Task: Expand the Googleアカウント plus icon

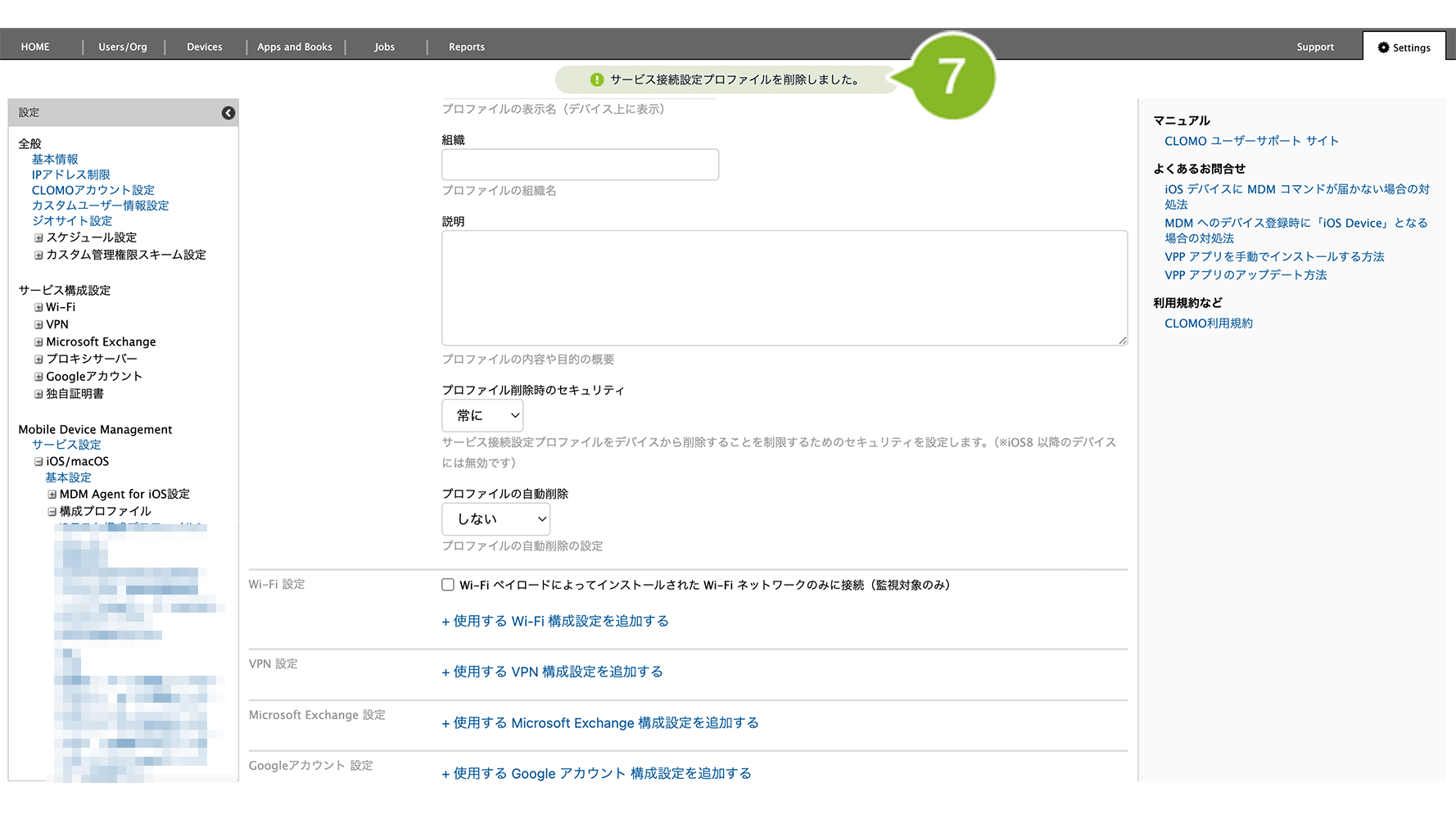Action: coord(38,377)
